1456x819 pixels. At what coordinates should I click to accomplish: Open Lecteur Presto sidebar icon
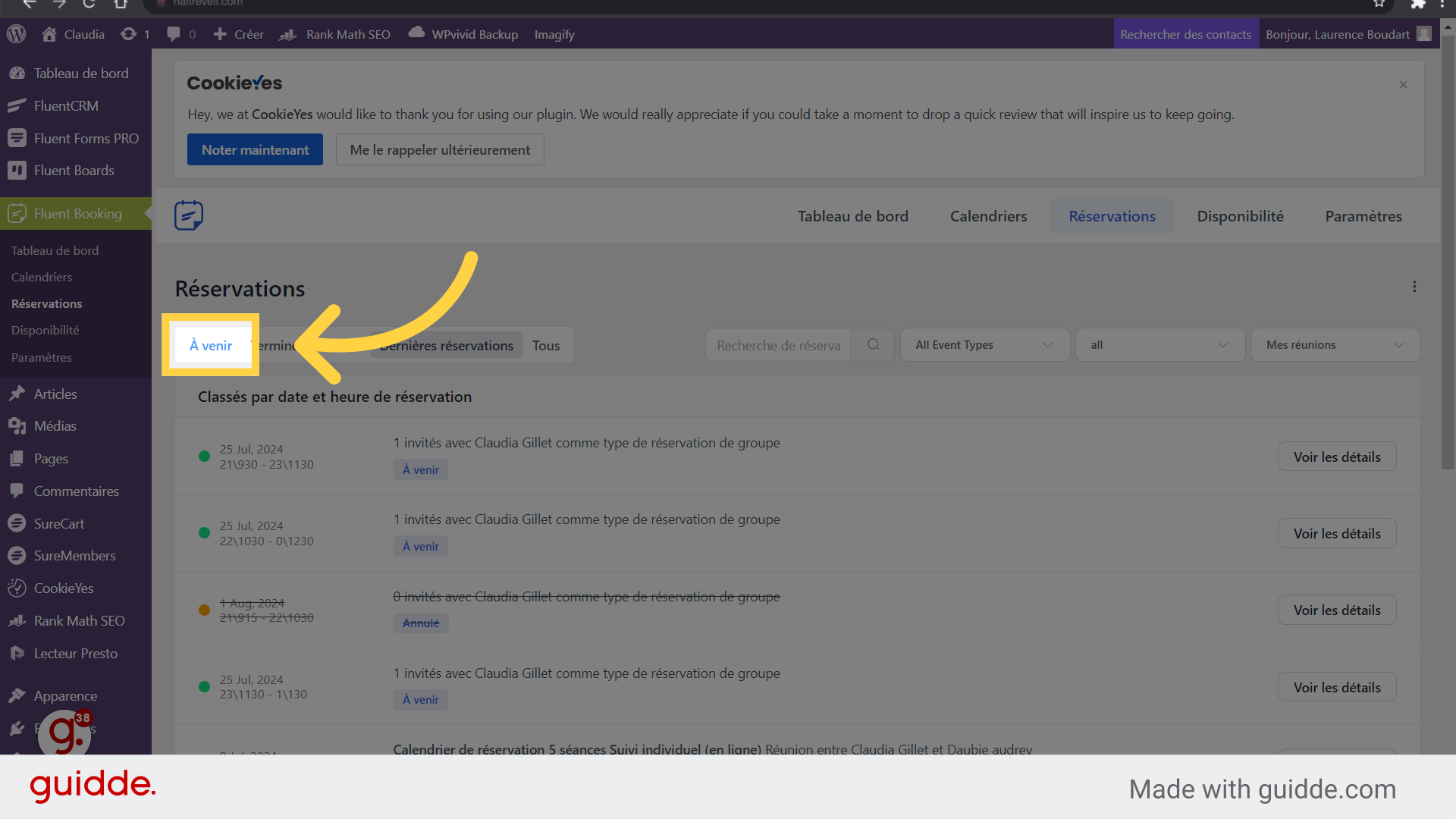17,654
